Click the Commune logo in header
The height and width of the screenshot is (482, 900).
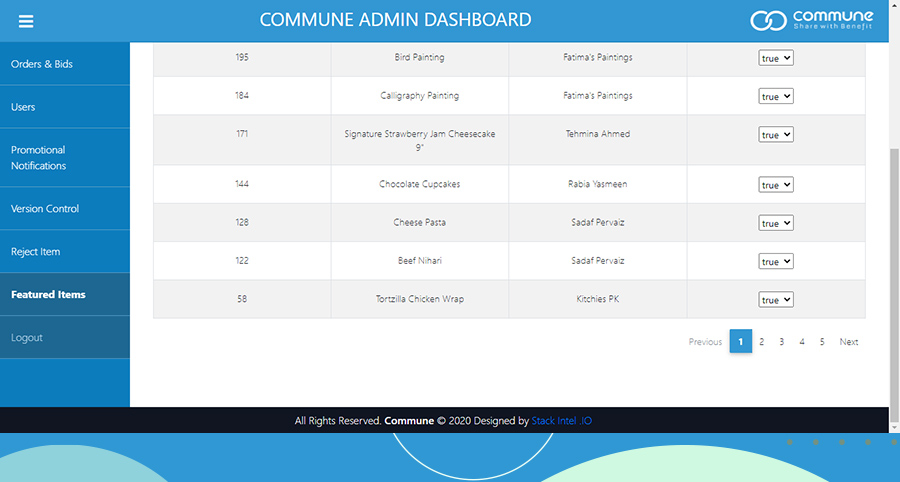coord(811,20)
